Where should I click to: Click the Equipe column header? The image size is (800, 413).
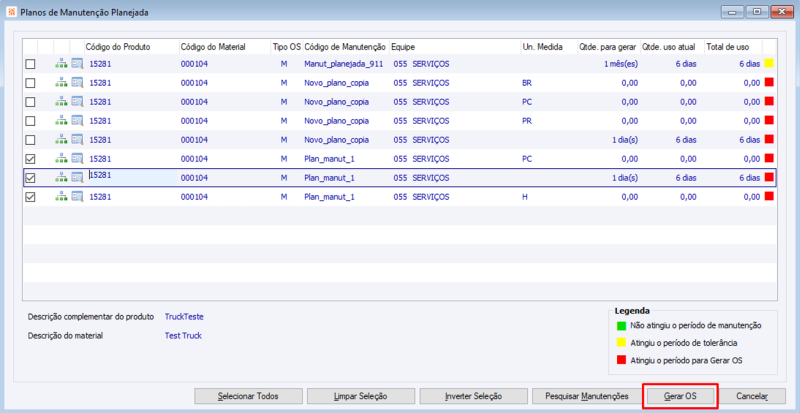(455, 47)
